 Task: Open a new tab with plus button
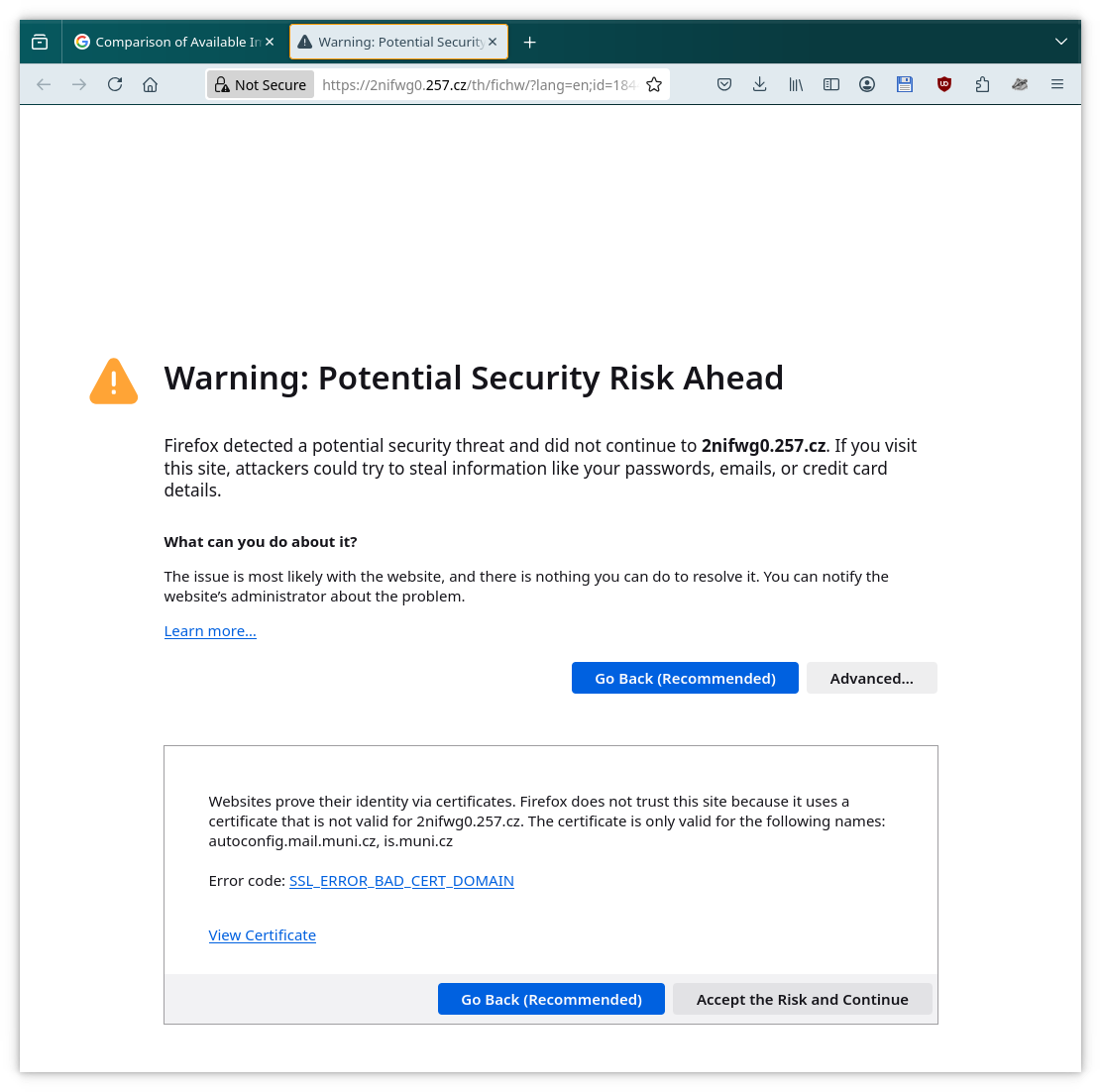pyautogui.click(x=530, y=43)
